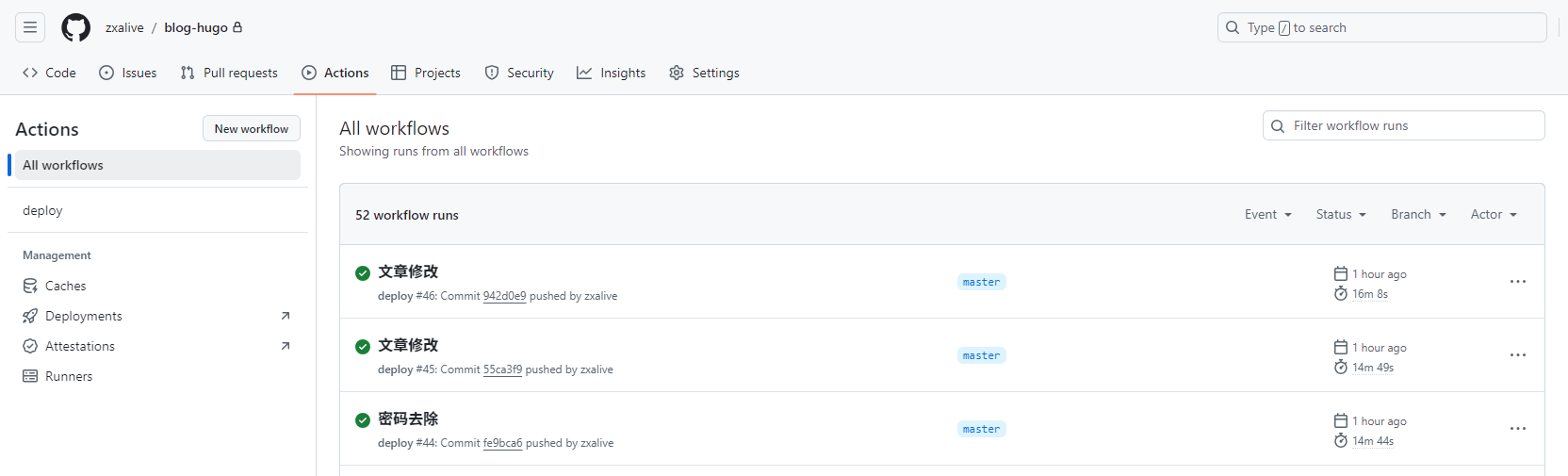
Task: Open Attestations external link arrow
Action: pos(286,346)
